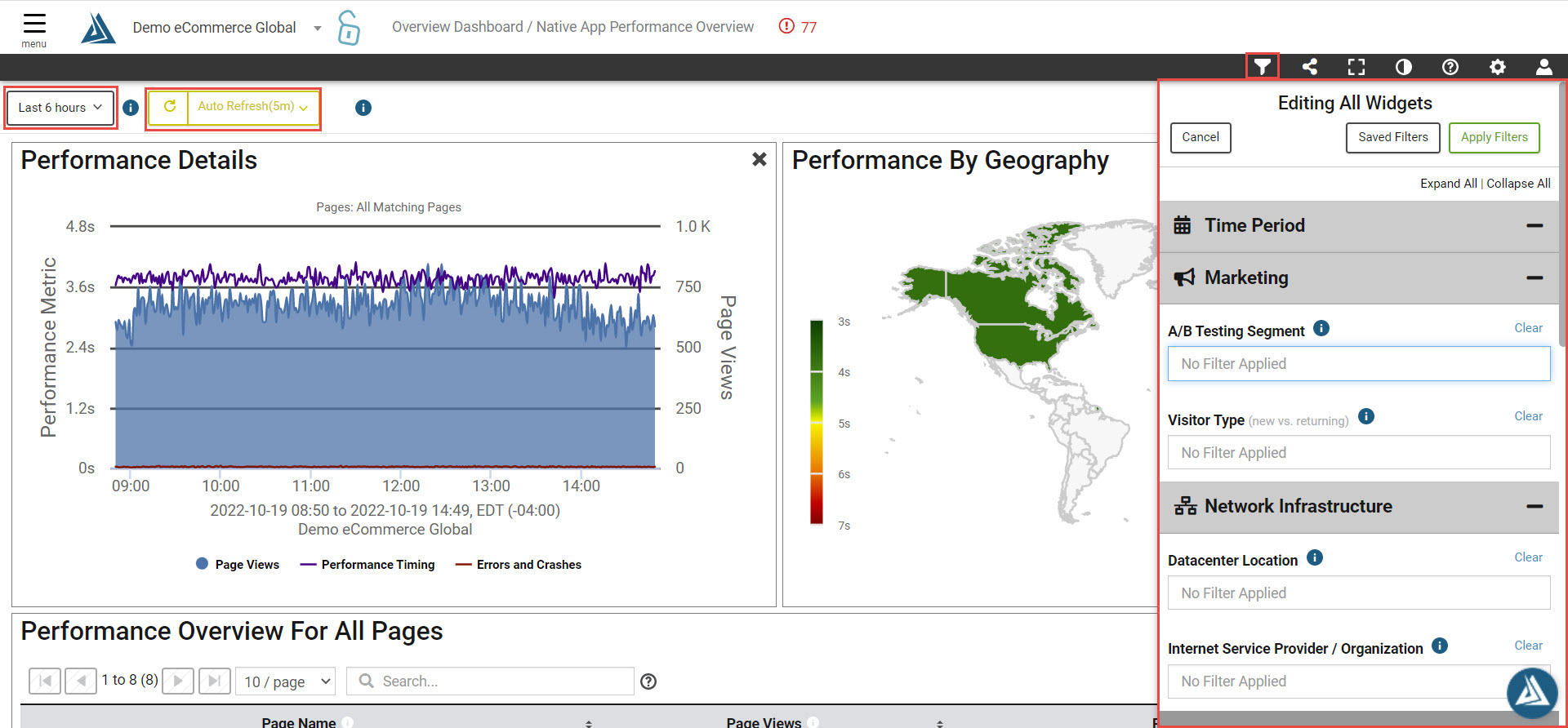Open the Last 6 hours dropdown

pos(60,108)
